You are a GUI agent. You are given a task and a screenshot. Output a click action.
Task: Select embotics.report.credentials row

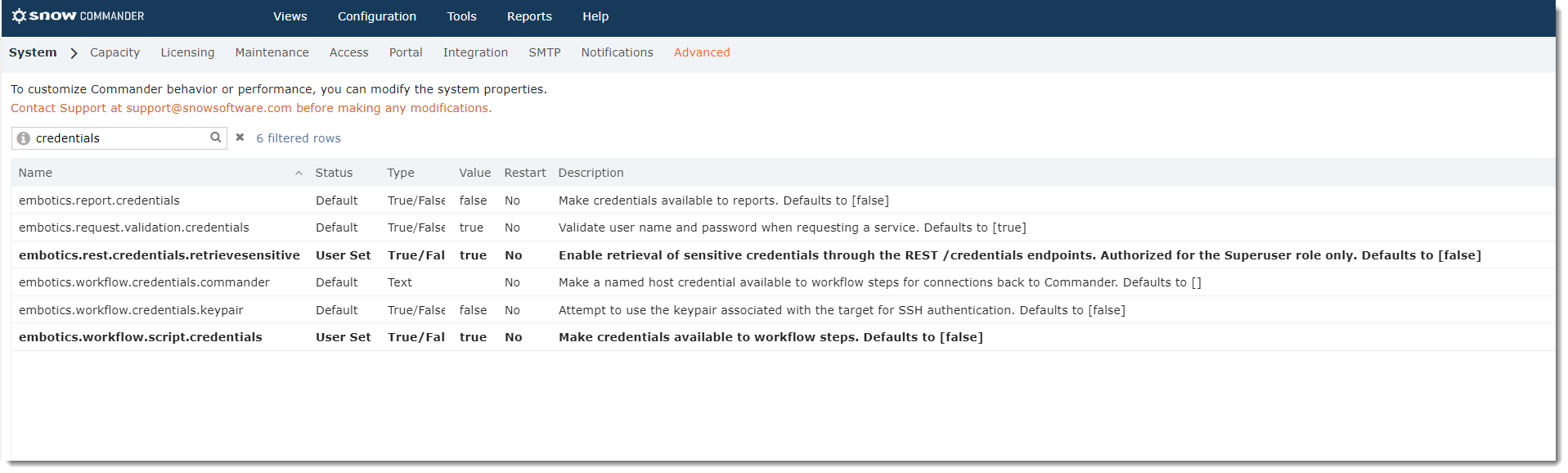point(783,200)
